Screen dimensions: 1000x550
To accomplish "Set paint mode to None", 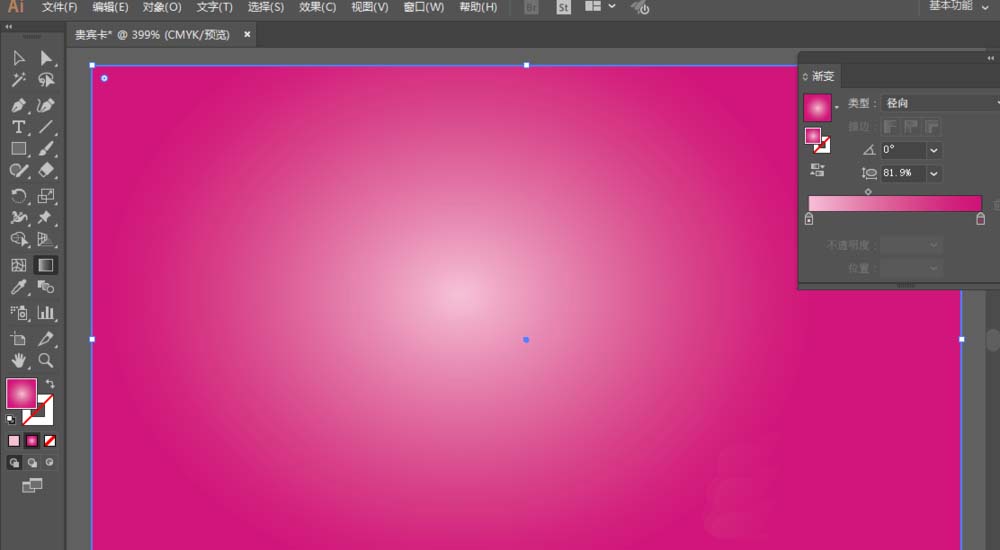I will pyautogui.click(x=50, y=441).
